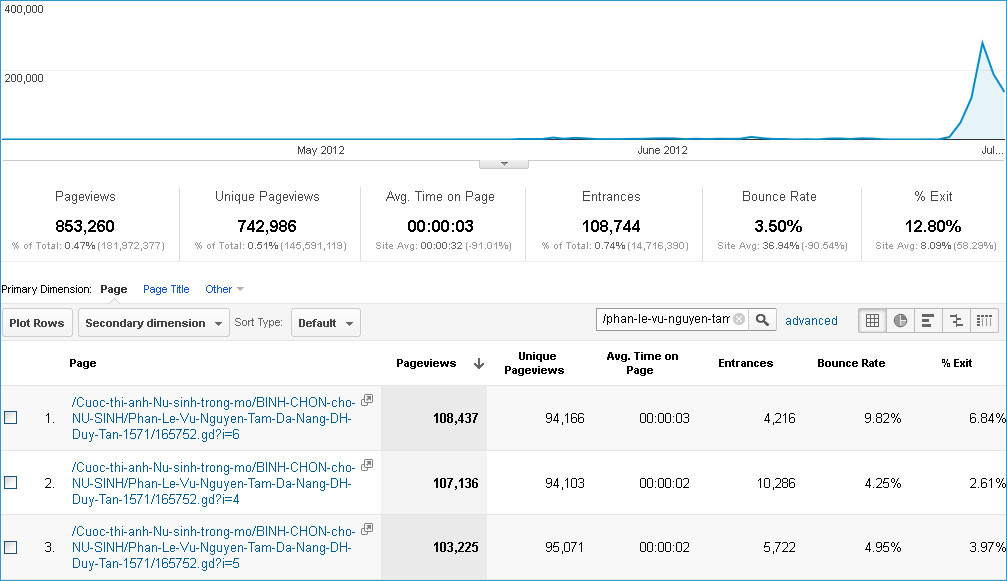This screenshot has width=1007, height=581.
Task: Select the comparison view icon
Action: pyautogui.click(x=956, y=320)
